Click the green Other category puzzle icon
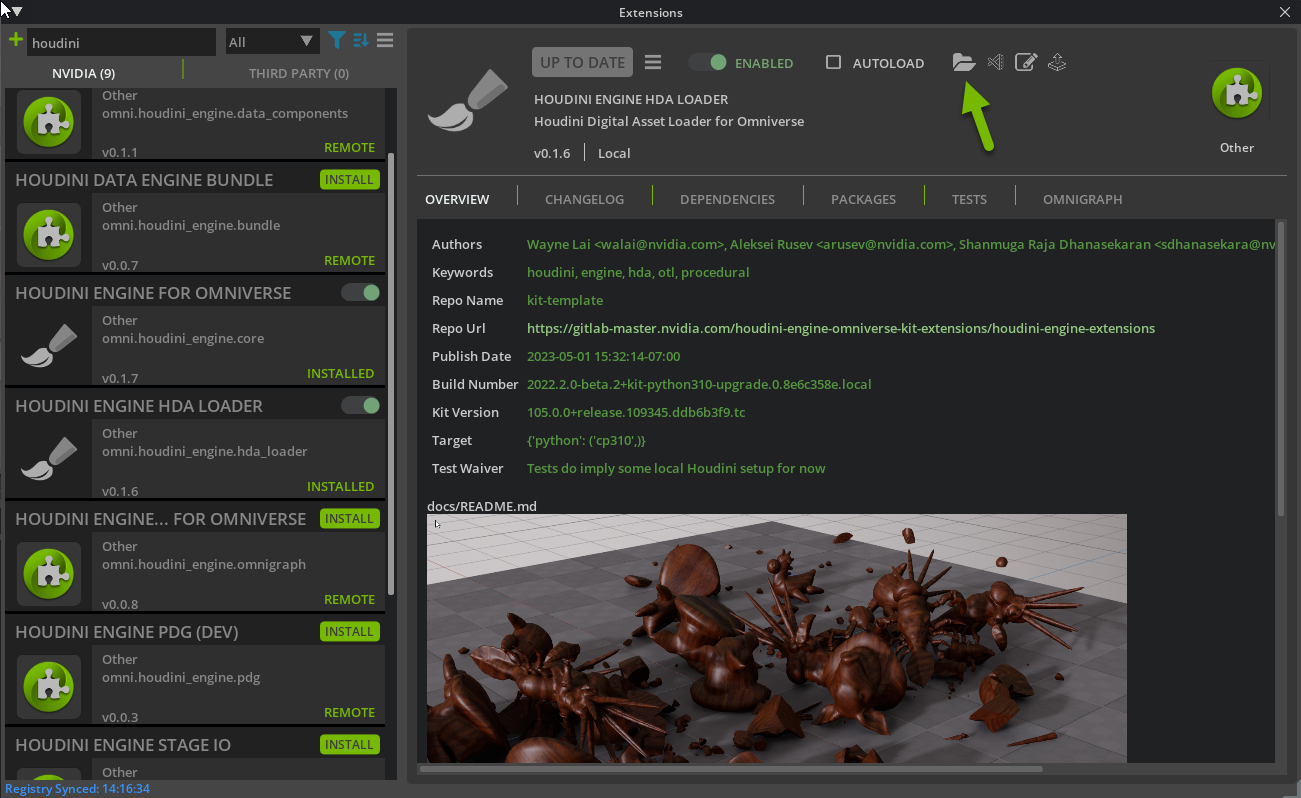1301x798 pixels. click(x=1237, y=95)
